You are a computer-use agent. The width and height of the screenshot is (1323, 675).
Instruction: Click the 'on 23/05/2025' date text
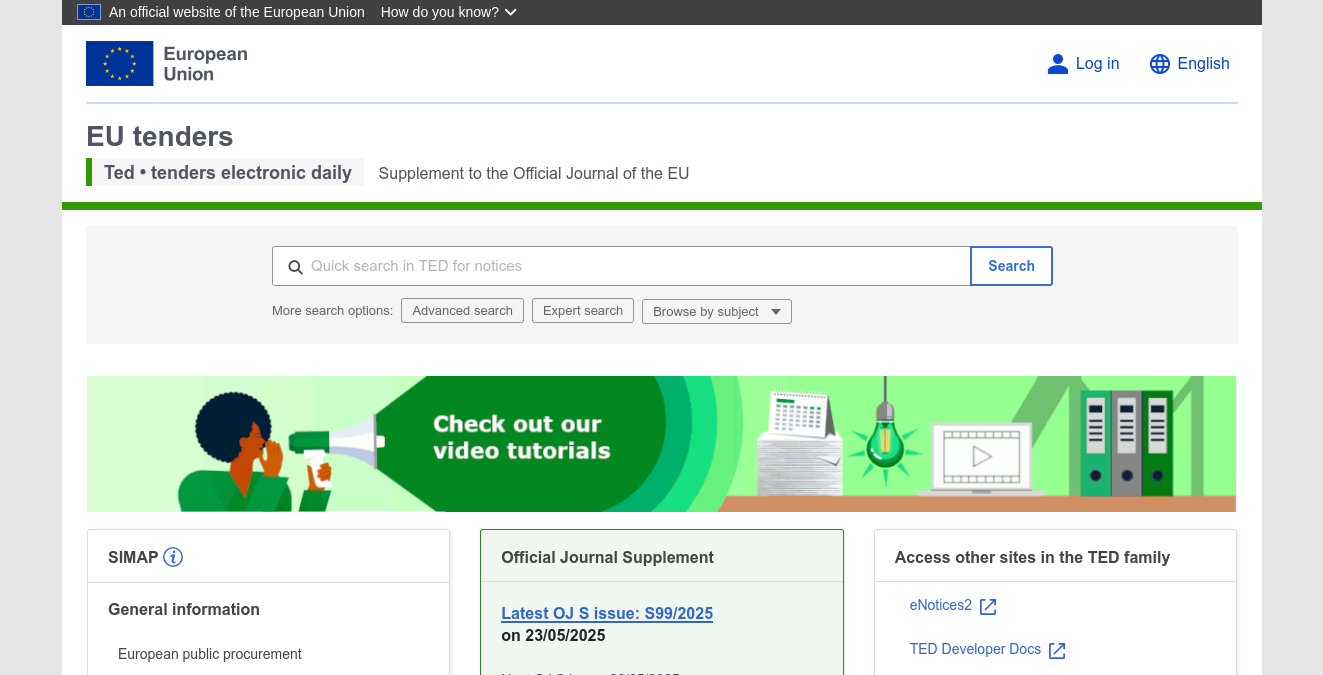tap(553, 635)
